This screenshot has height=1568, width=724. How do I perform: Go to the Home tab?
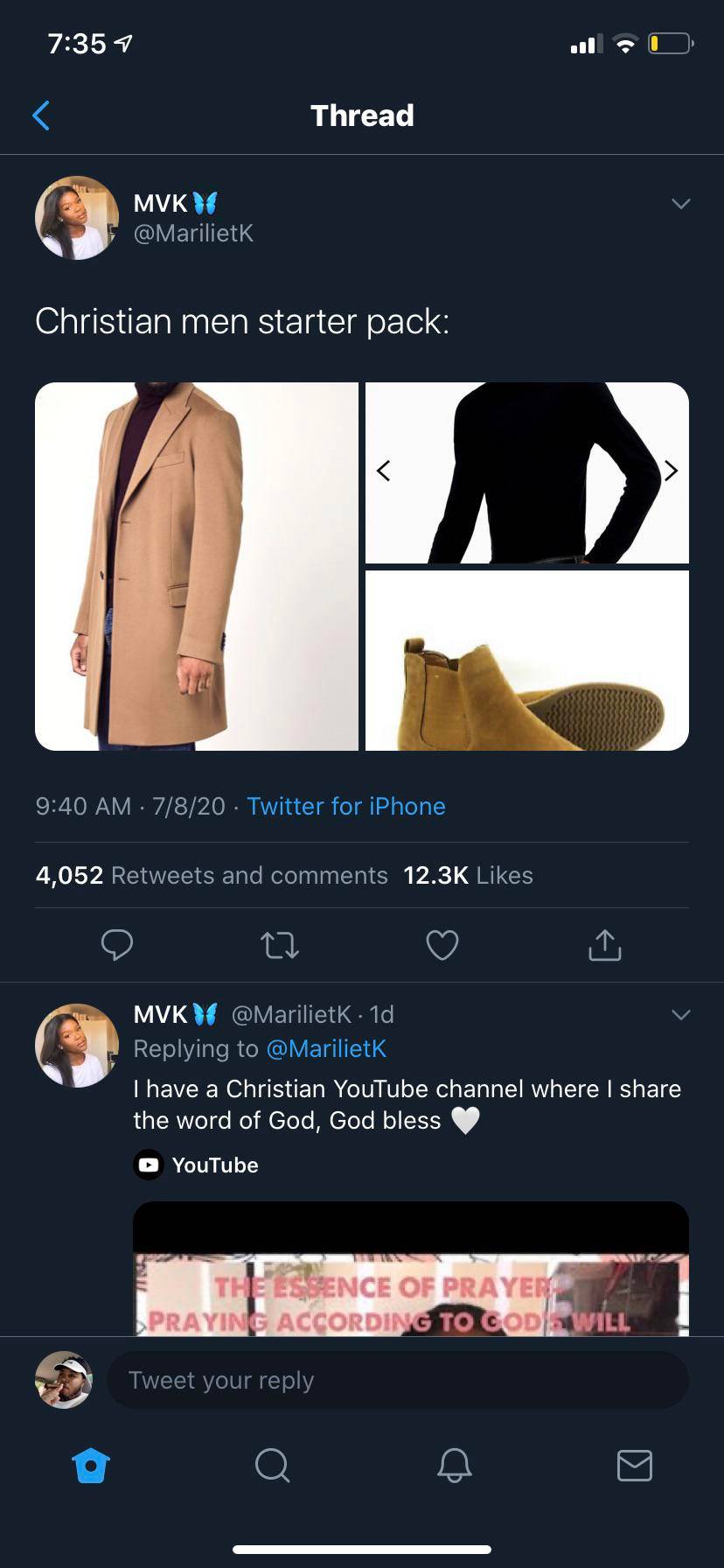pyautogui.click(x=91, y=1465)
